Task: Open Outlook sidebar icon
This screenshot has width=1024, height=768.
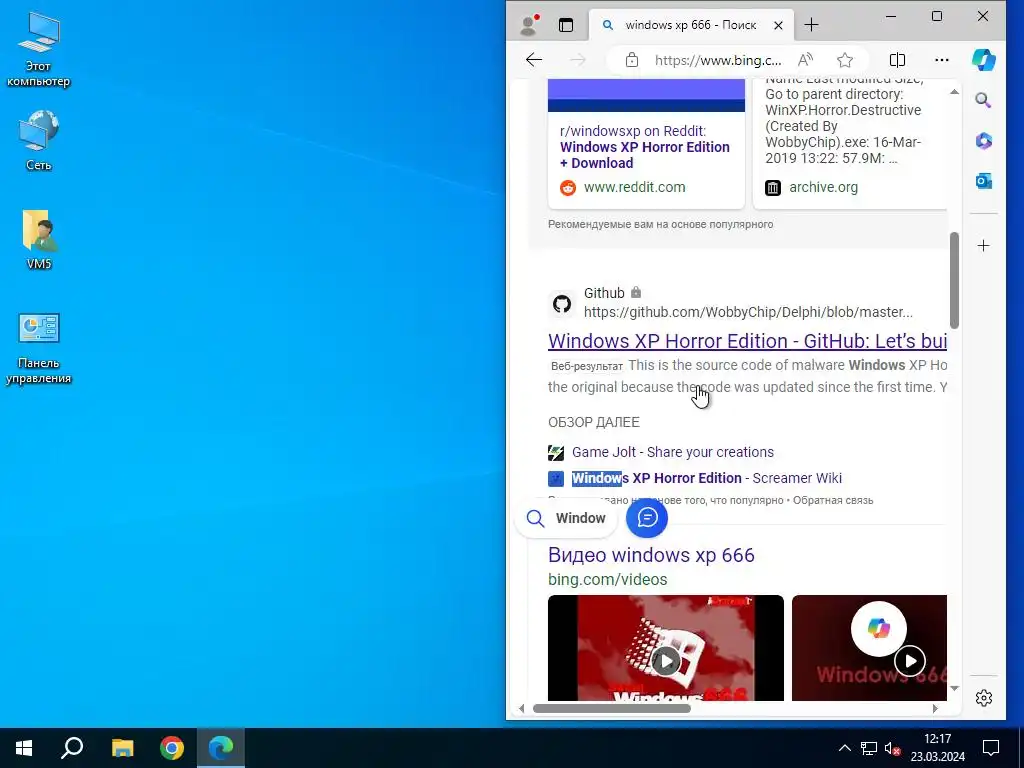Action: 984,181
